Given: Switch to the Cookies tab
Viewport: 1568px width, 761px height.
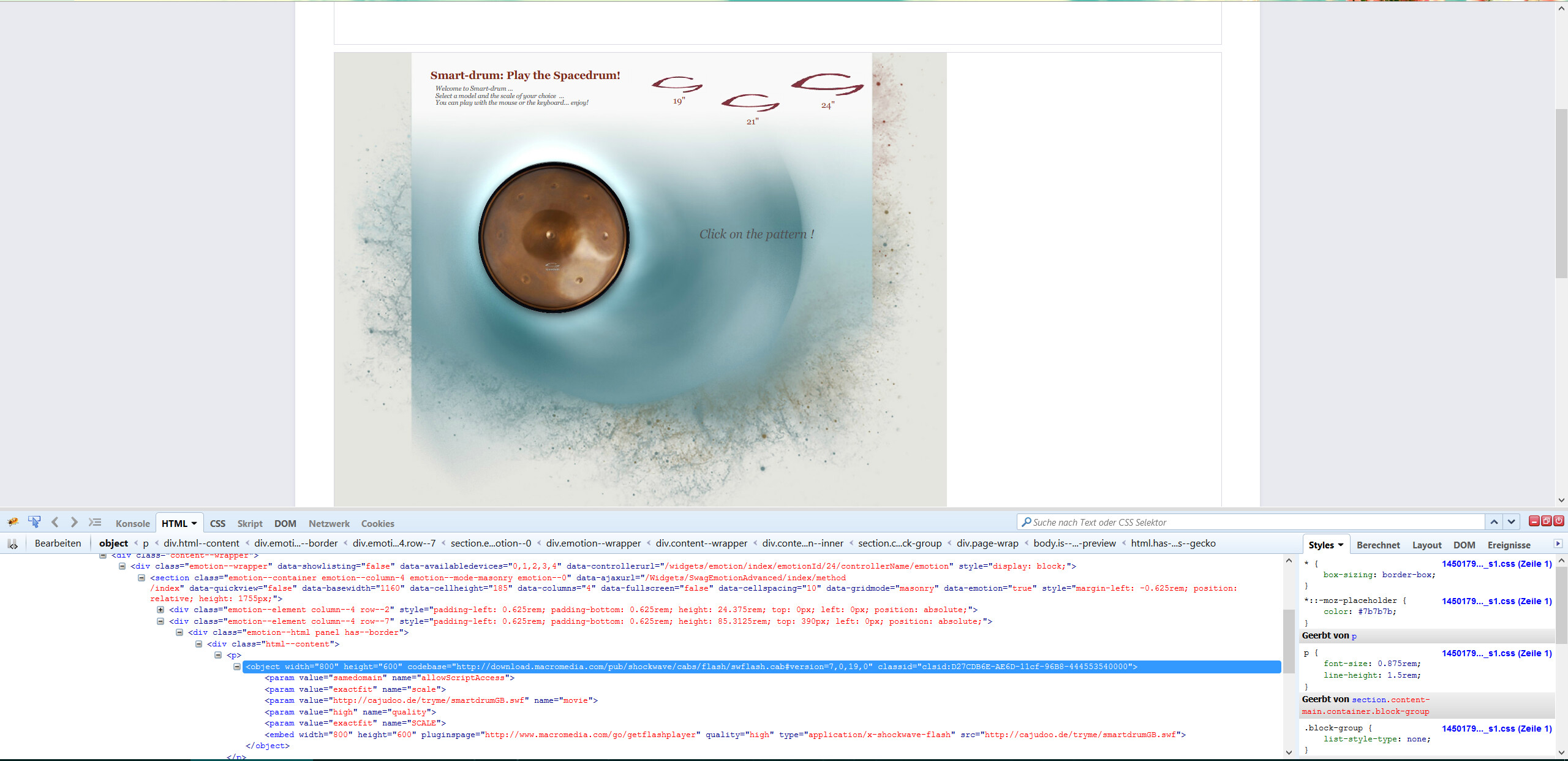Looking at the screenshot, I should point(378,524).
